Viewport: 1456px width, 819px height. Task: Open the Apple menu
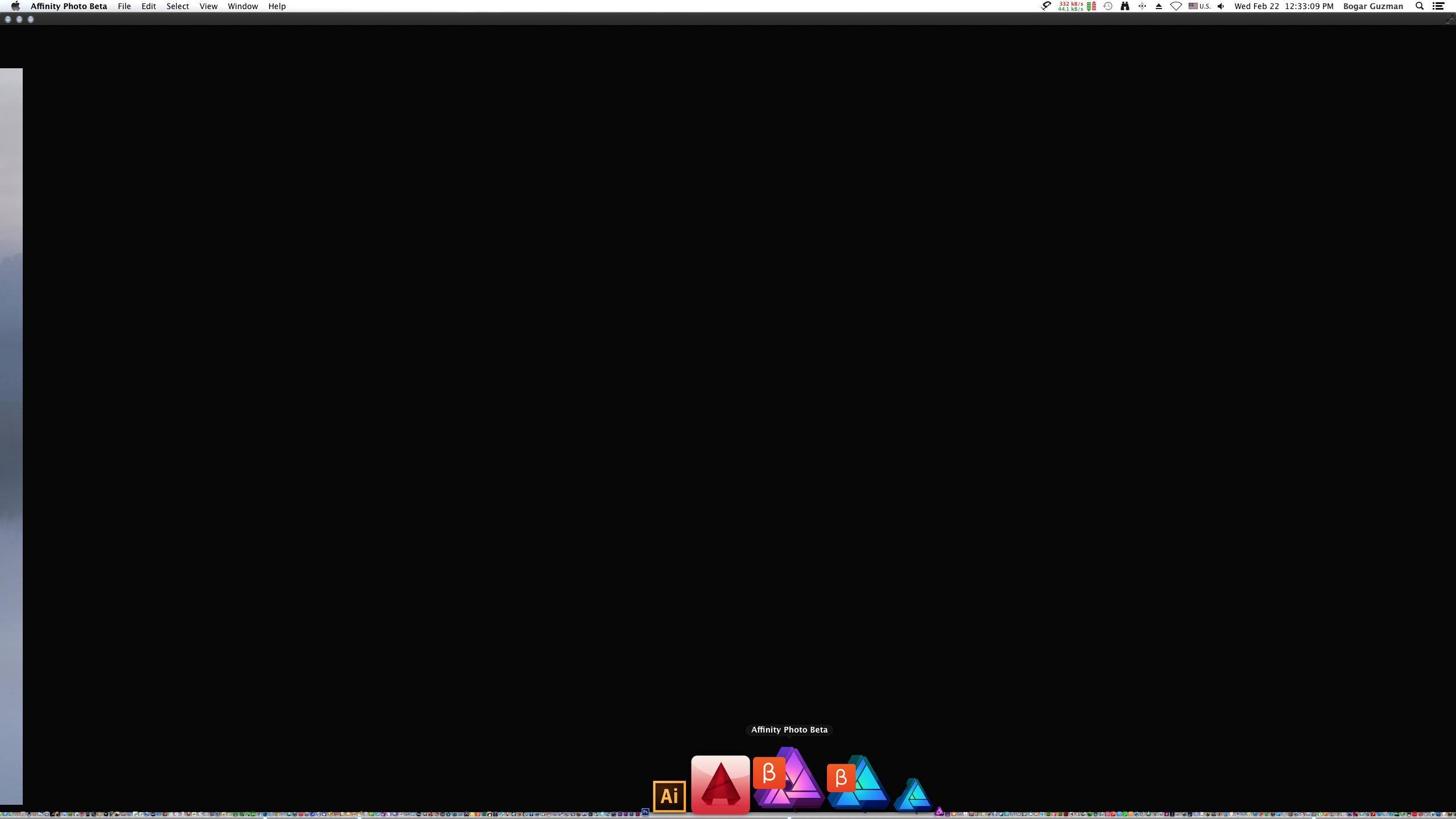pyautogui.click(x=15, y=6)
